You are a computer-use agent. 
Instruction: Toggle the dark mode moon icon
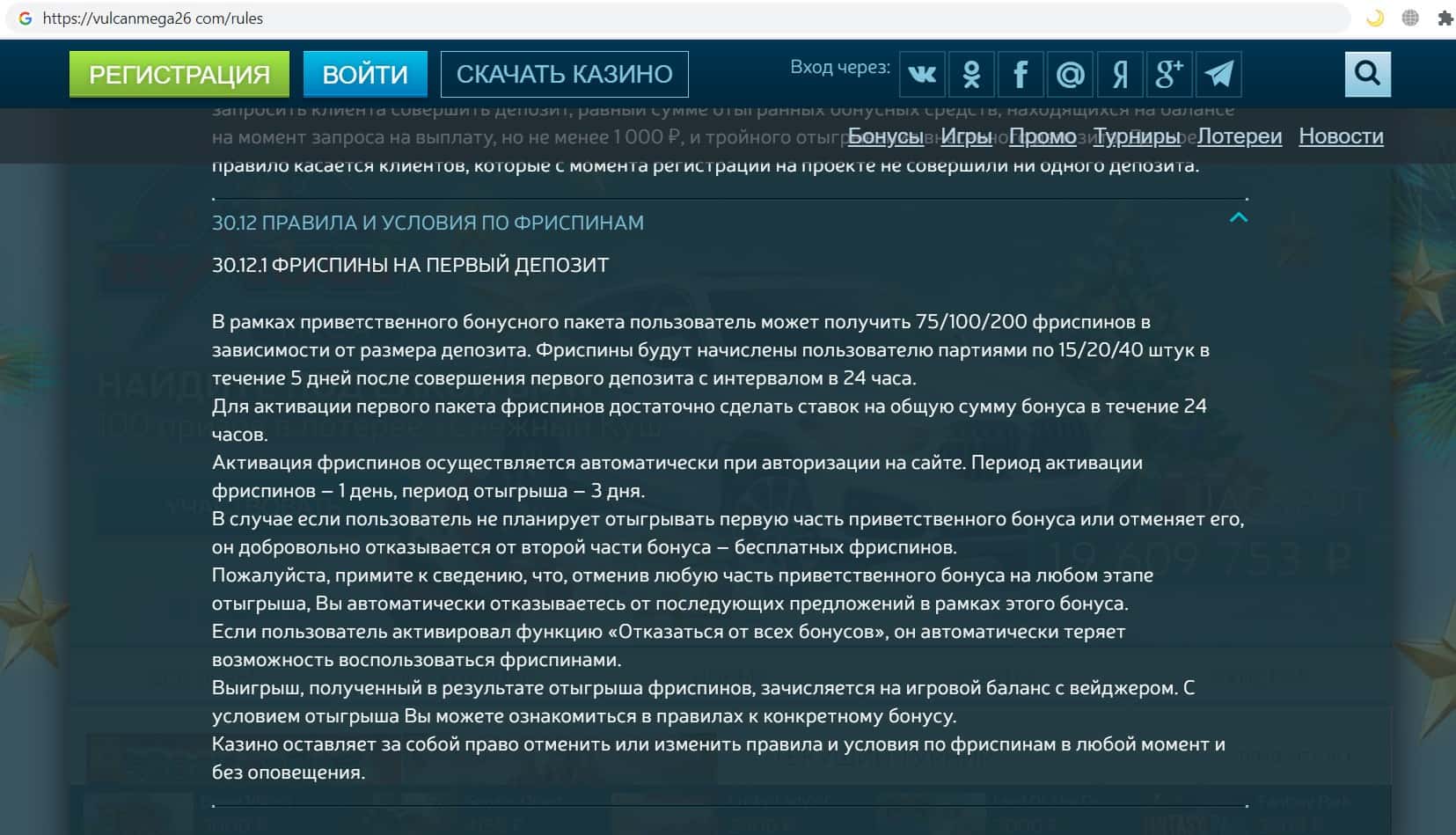tap(1374, 18)
